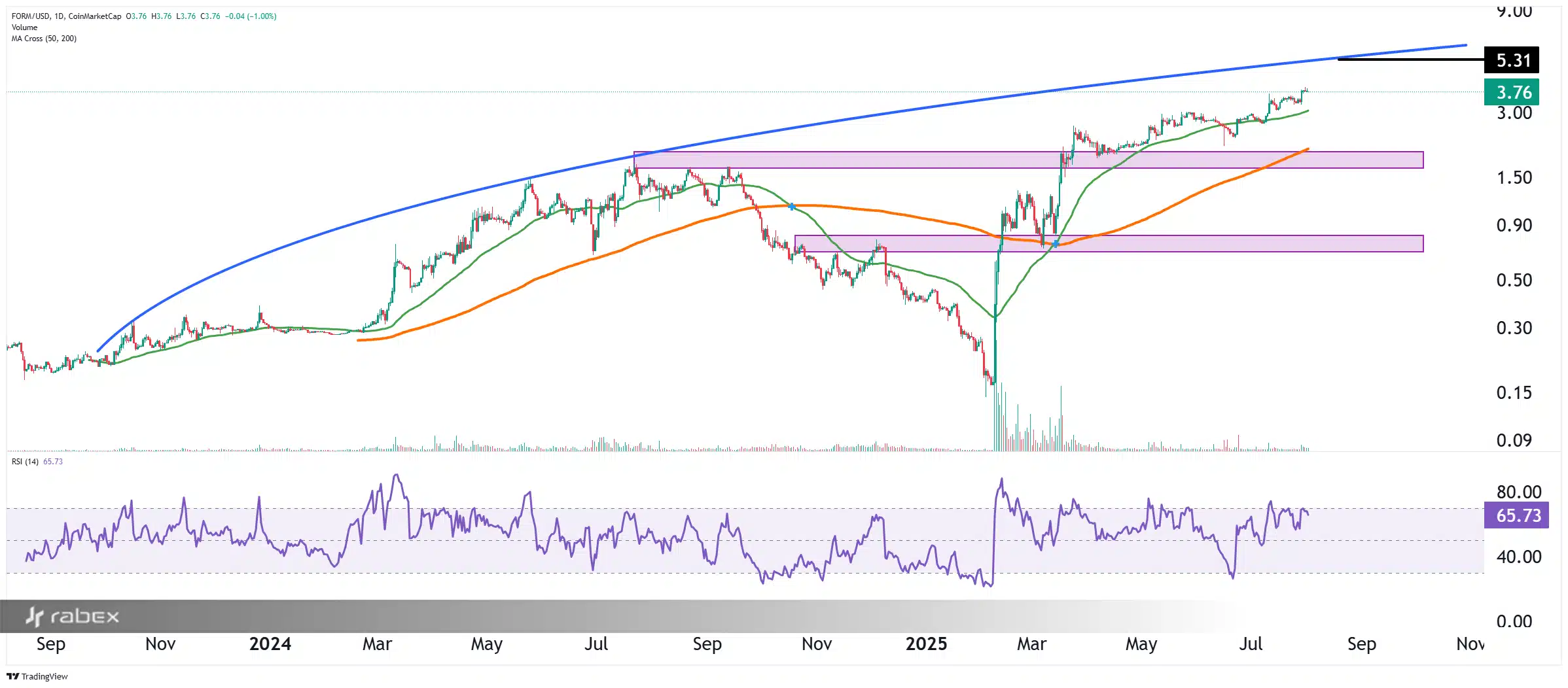Click the 0.90 price axis label
Viewport: 1568px width, 688px height.
(1514, 226)
